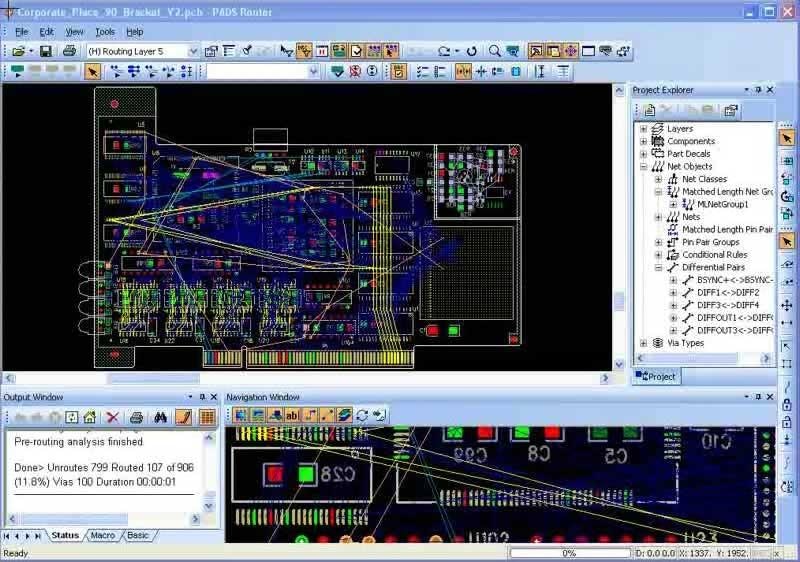800x562 pixels.
Task: Open the Help menu
Action: [135, 32]
